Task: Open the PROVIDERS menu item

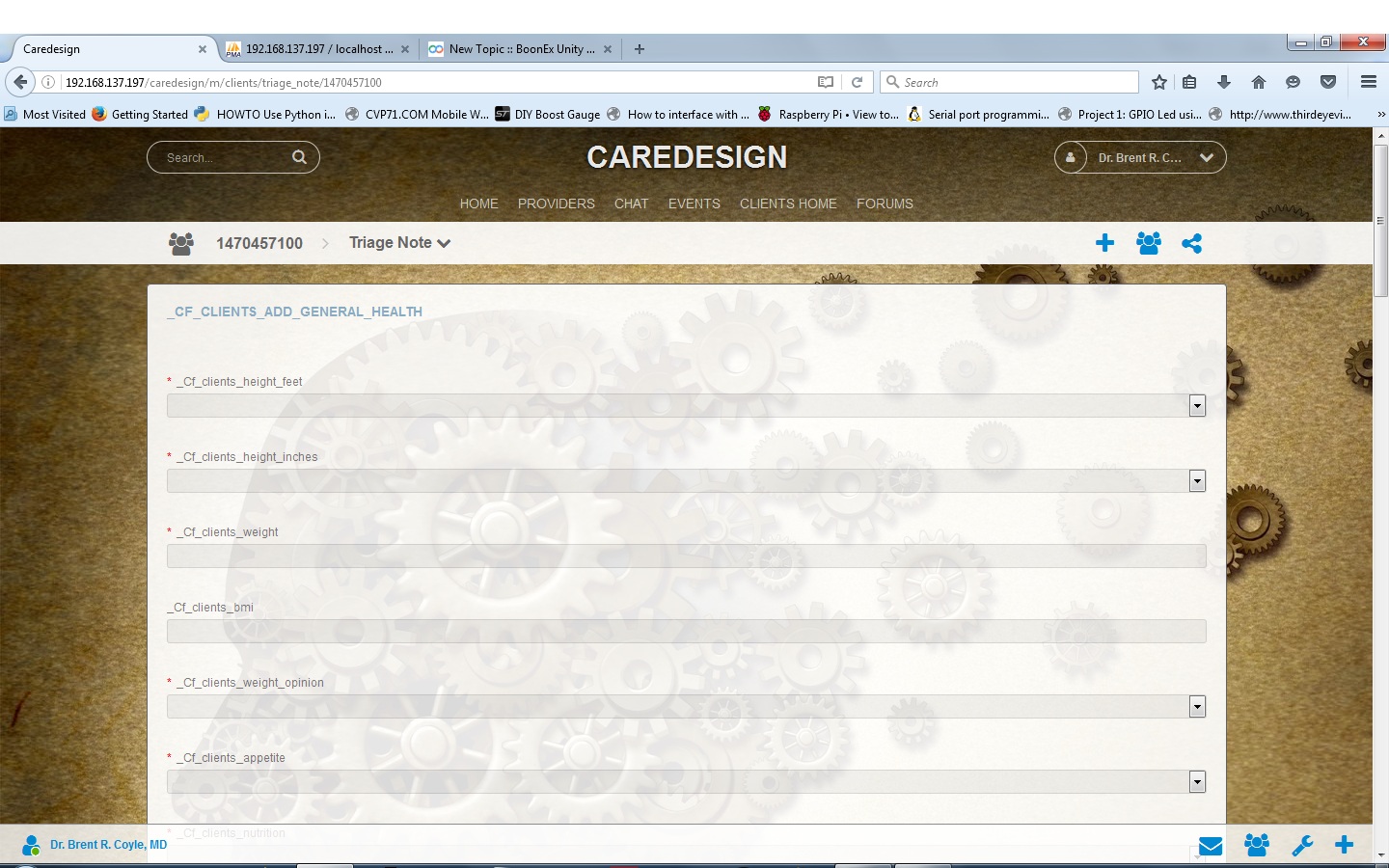Action: pos(556,203)
